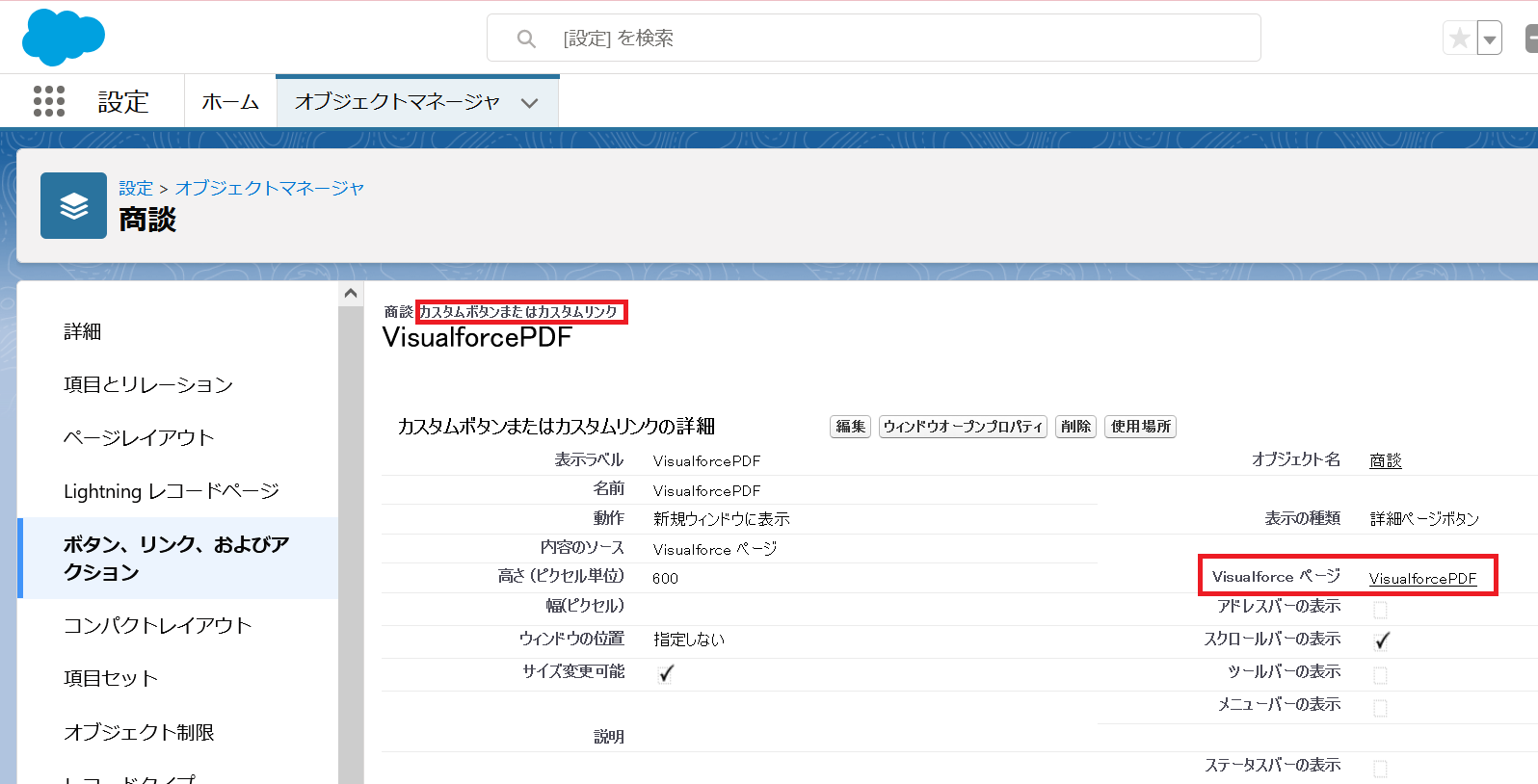Click the アドレスバーの表示 checkbox

click(1380, 610)
